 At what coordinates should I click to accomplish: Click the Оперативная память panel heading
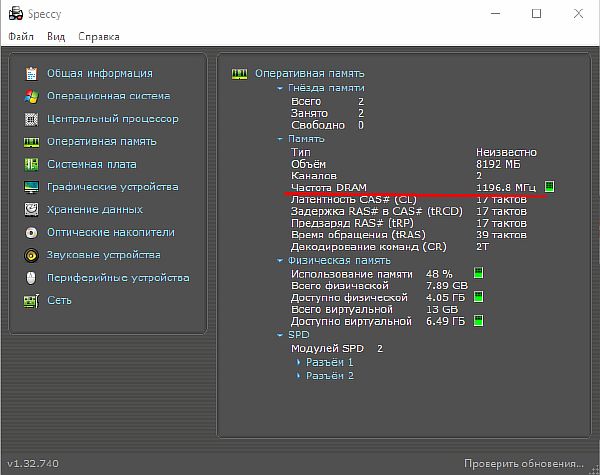pos(310,73)
